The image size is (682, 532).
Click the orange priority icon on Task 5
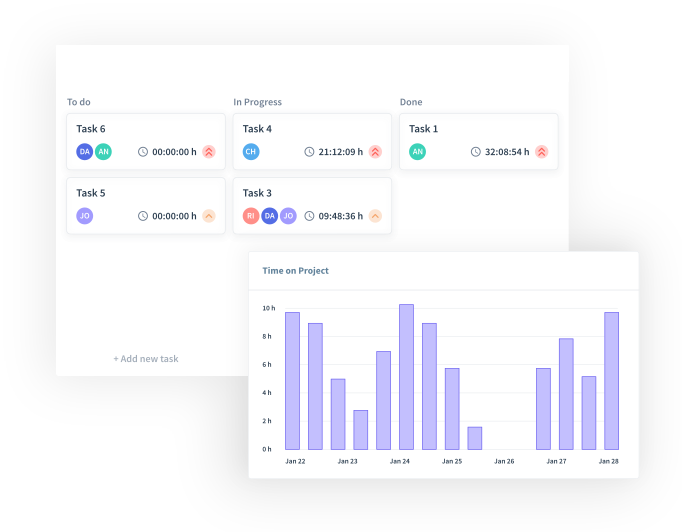pyautogui.click(x=209, y=216)
